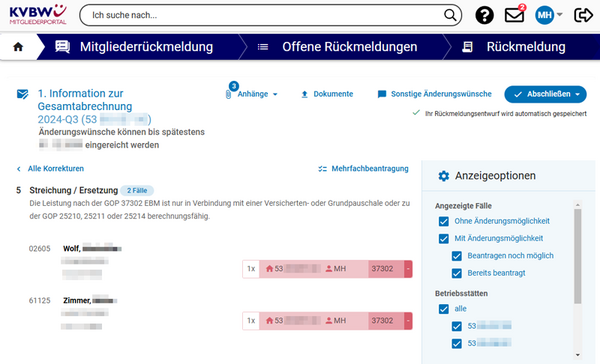The image size is (600, 364).
Task: Click the 37302 code in Zimmer's row
Action: point(382,321)
